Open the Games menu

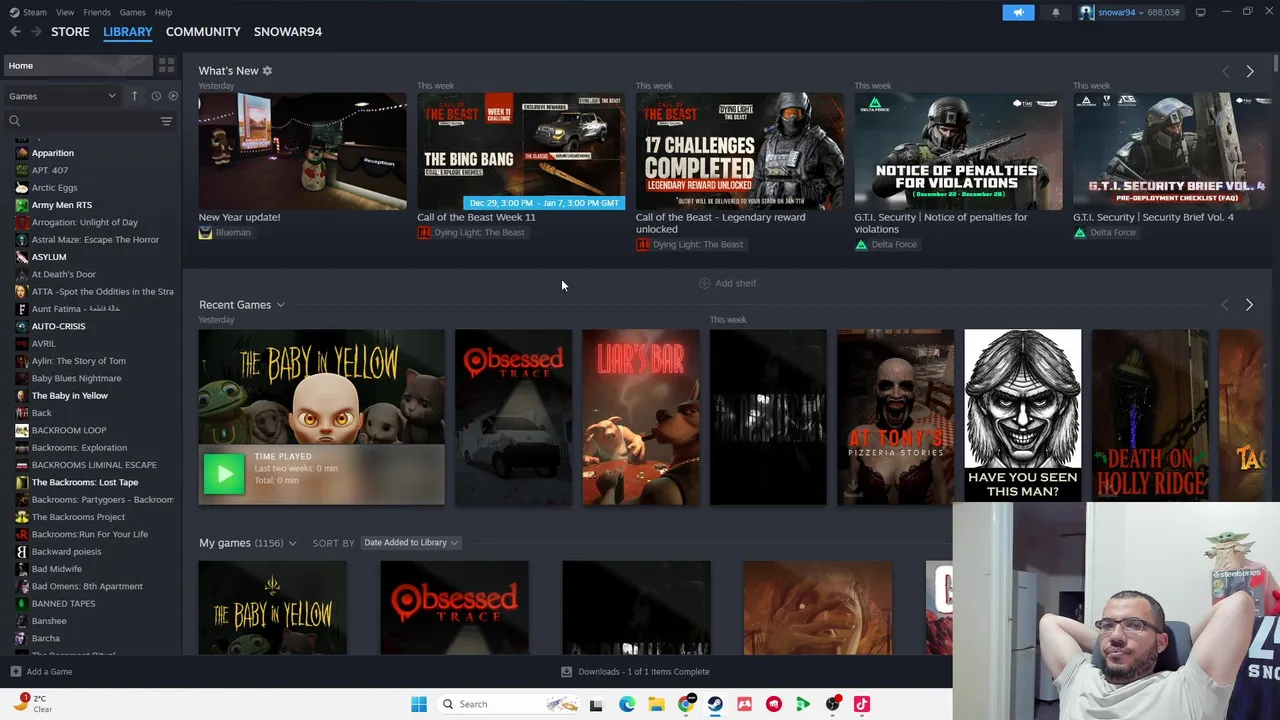click(x=132, y=12)
